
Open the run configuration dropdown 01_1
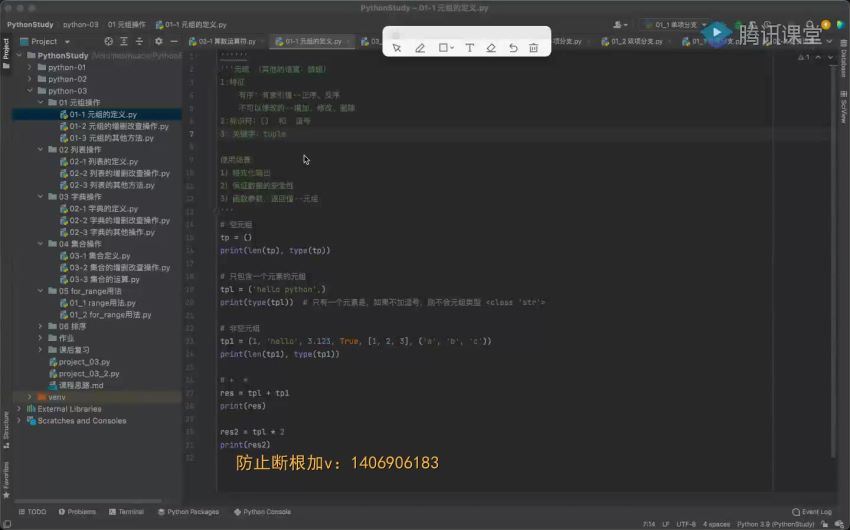[x=675, y=24]
